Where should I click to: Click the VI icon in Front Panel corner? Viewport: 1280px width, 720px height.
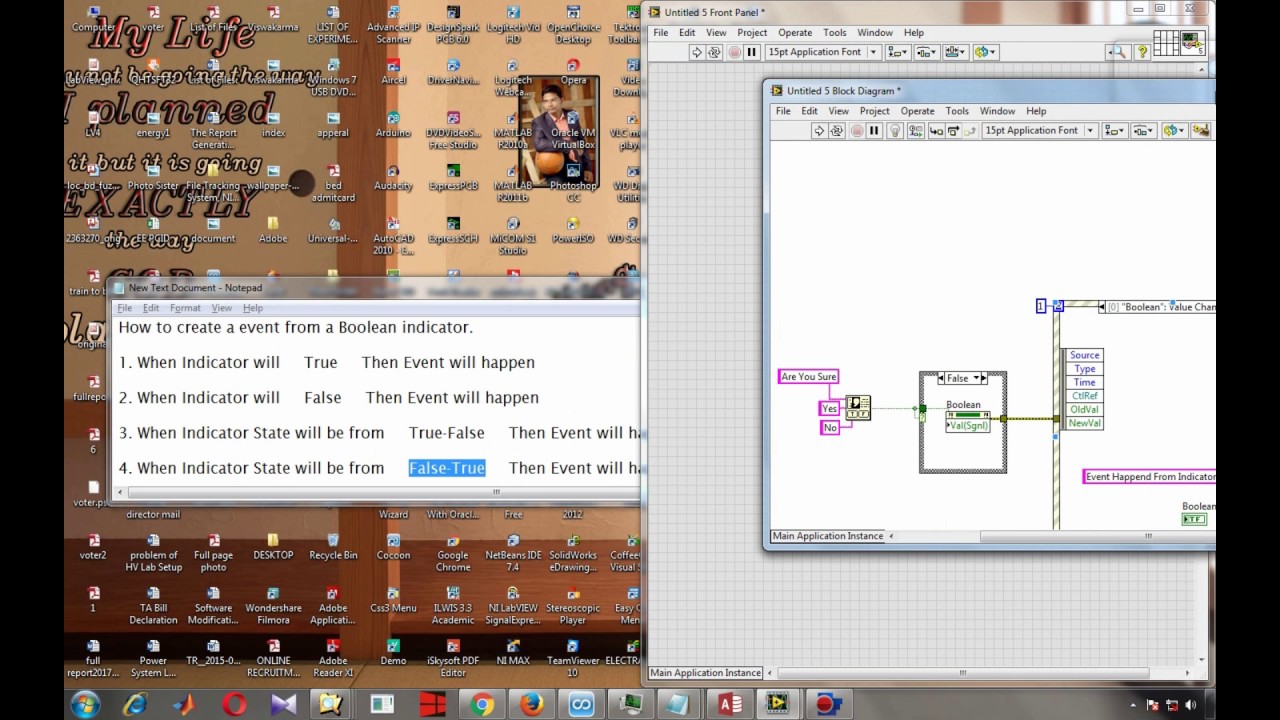(1192, 43)
